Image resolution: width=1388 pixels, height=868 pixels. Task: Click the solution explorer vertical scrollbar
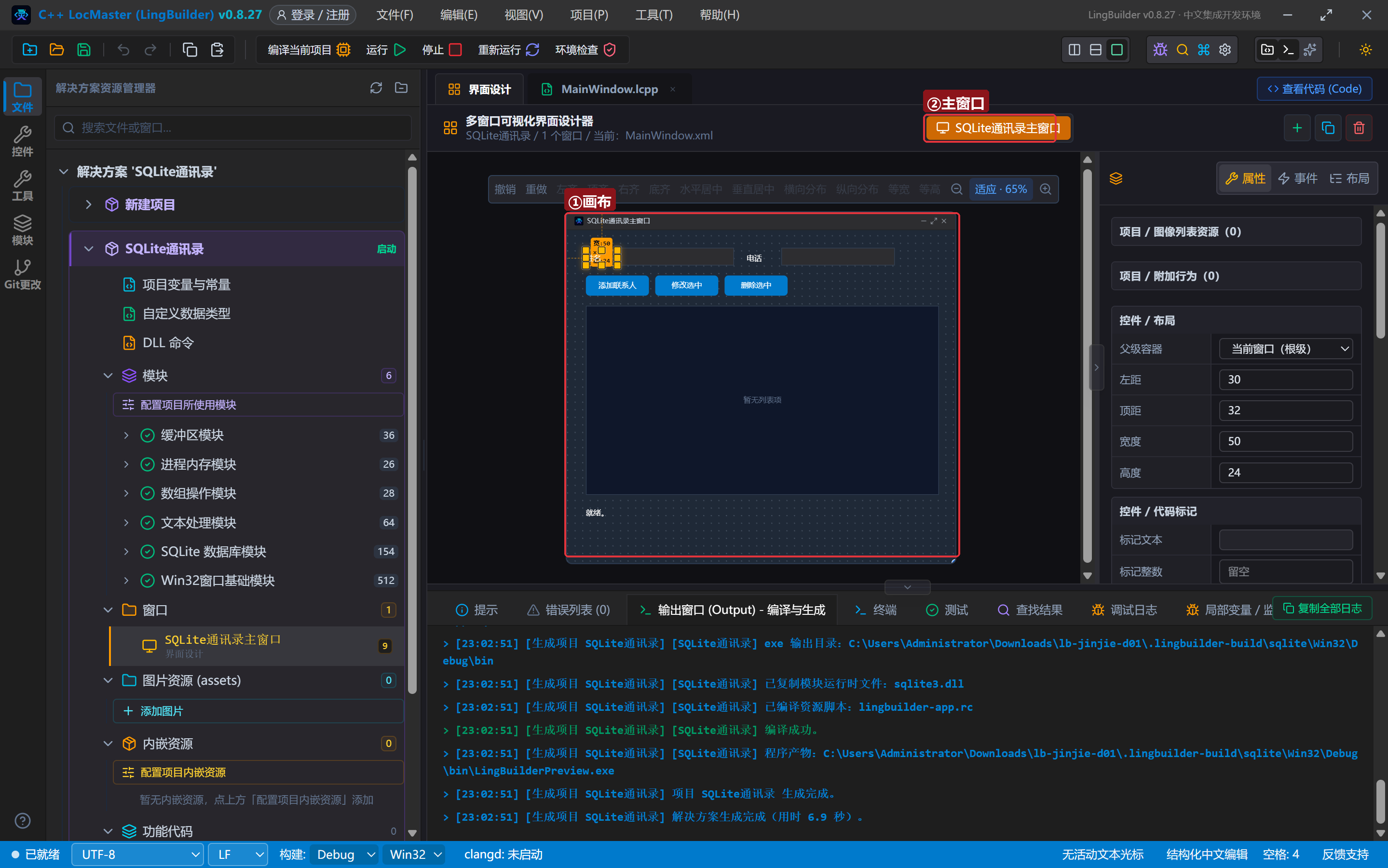[x=412, y=431]
